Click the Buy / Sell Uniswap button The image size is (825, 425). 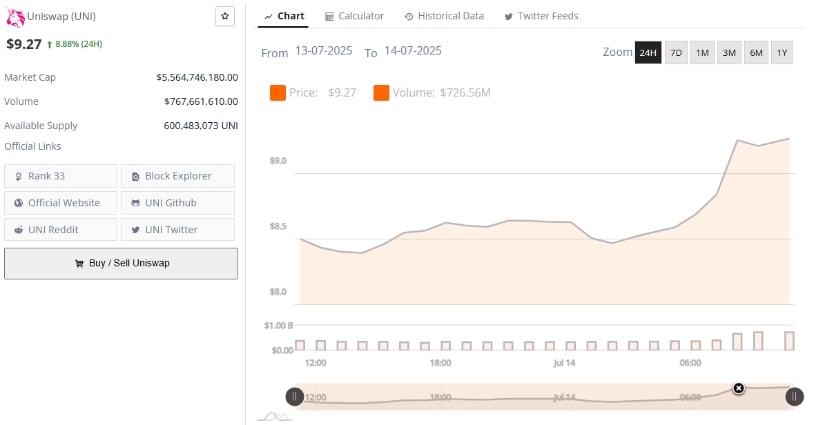[121, 264]
